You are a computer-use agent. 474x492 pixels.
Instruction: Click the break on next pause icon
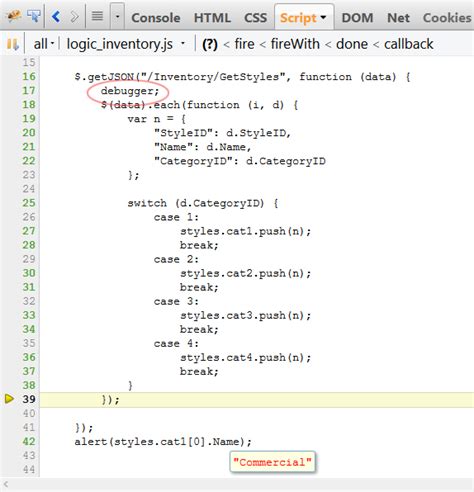pyautogui.click(x=13, y=44)
